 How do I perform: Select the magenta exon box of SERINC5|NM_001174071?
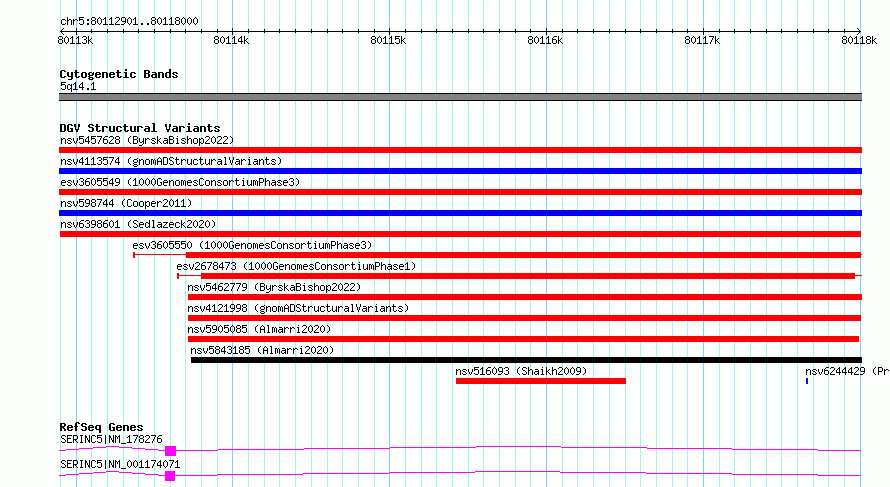click(x=170, y=476)
